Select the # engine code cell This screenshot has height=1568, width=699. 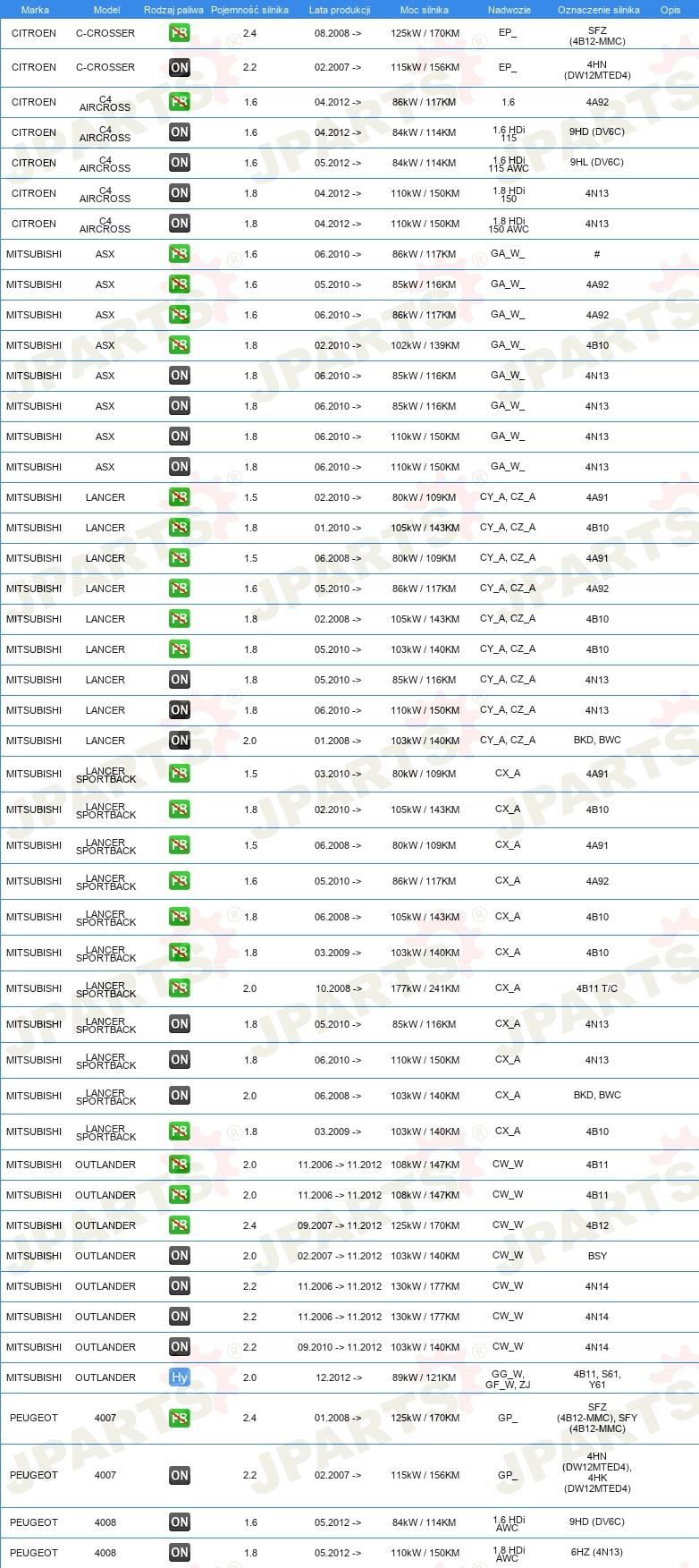pos(597,254)
